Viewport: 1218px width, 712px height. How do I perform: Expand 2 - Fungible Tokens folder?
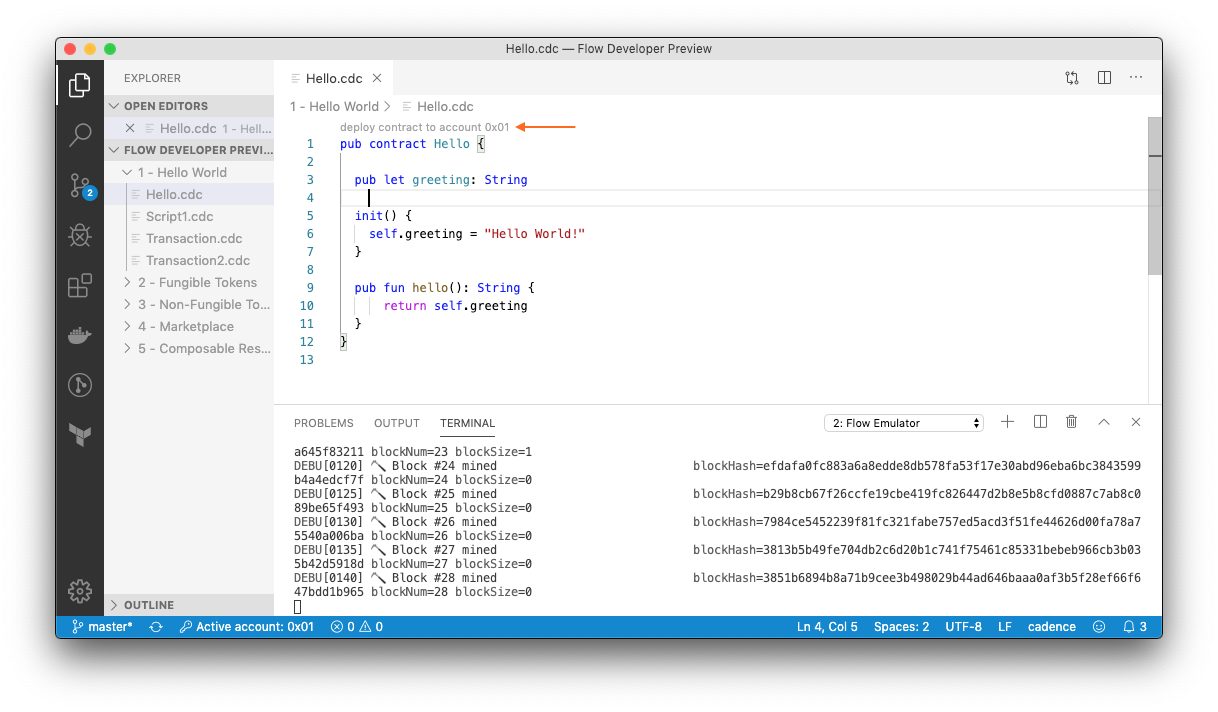pos(189,282)
